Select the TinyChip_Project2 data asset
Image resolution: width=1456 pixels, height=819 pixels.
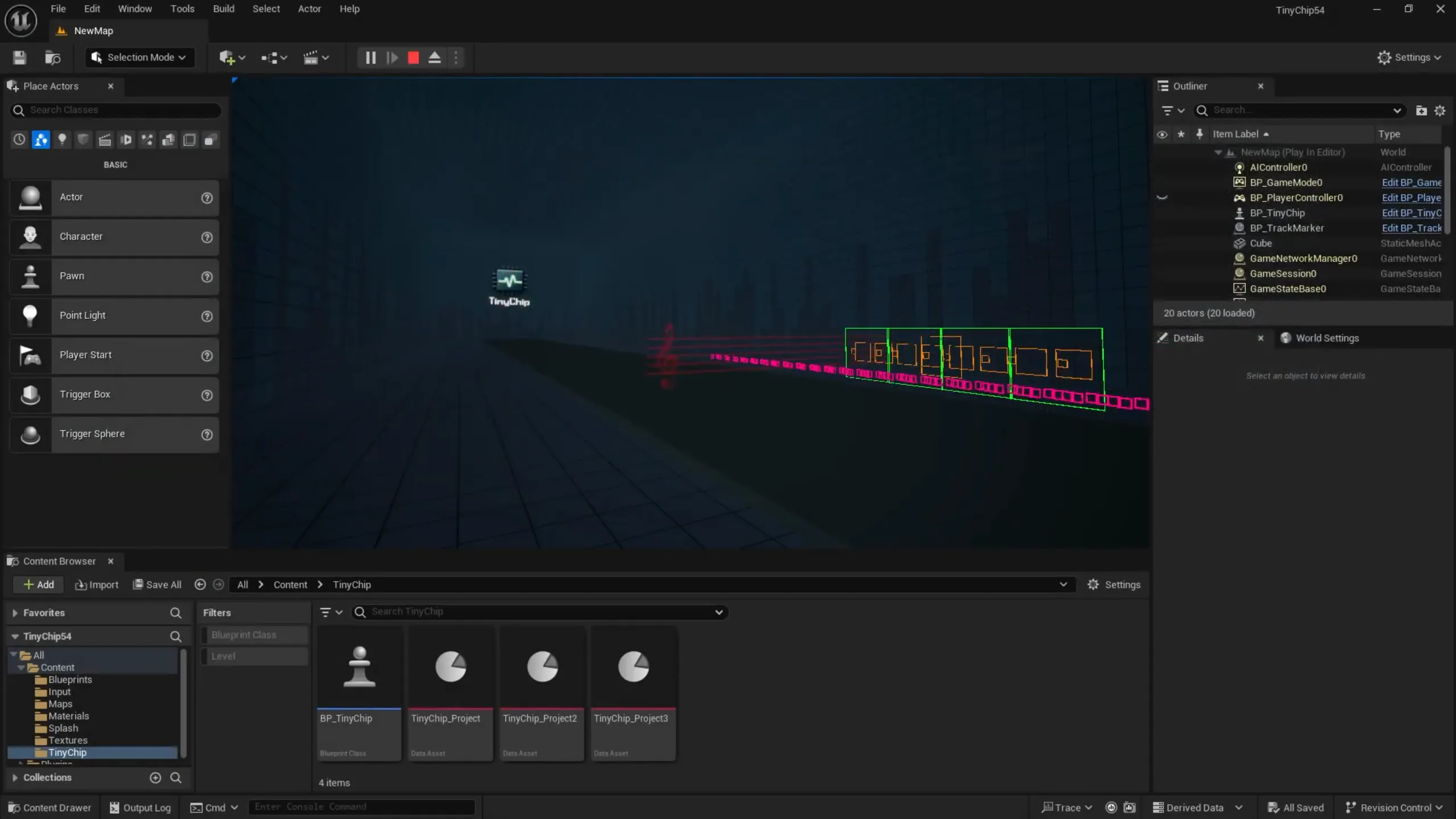[x=542, y=694]
